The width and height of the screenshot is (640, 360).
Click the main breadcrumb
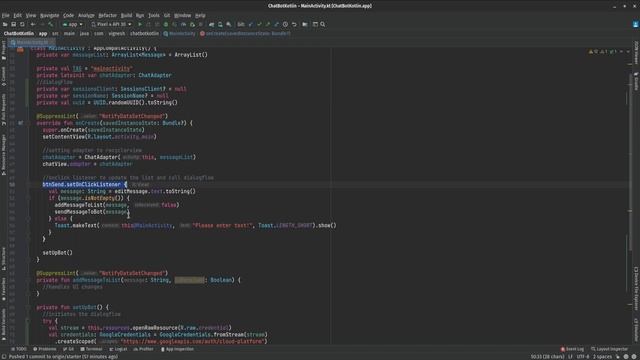(x=69, y=34)
